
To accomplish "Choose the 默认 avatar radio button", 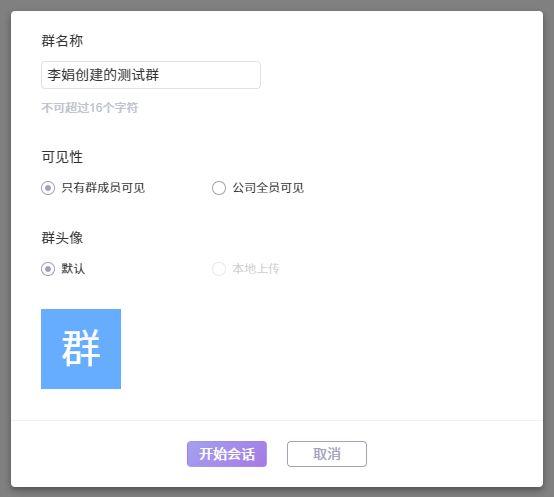I will coord(48,269).
